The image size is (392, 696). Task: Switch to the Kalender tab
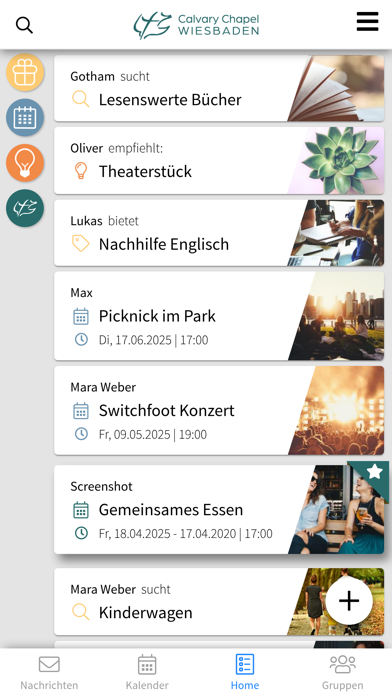tap(147, 672)
